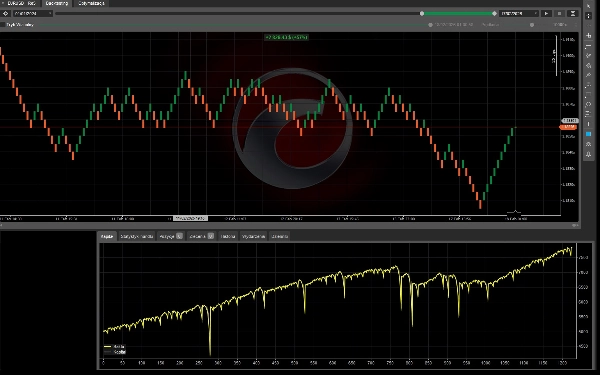Open the Dziennik tab

pyautogui.click(x=279, y=236)
